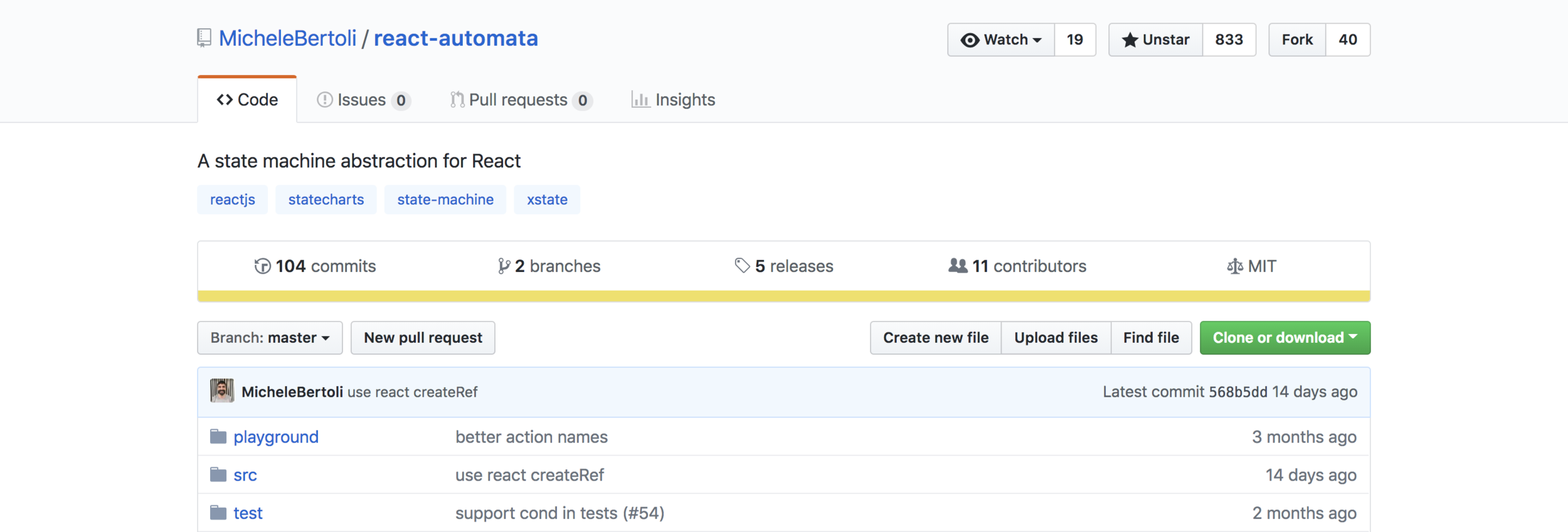Switch to the Code tab

click(247, 100)
